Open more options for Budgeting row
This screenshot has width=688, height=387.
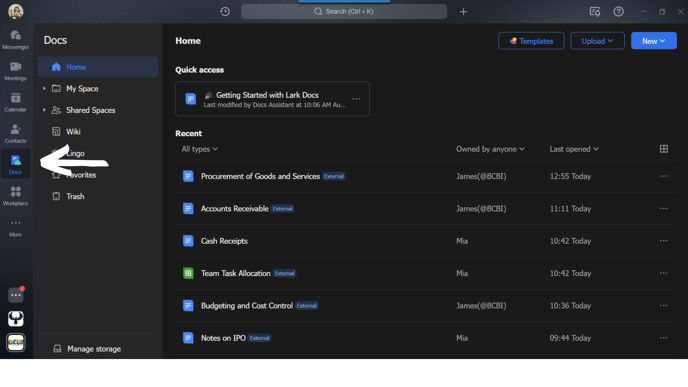(x=663, y=306)
